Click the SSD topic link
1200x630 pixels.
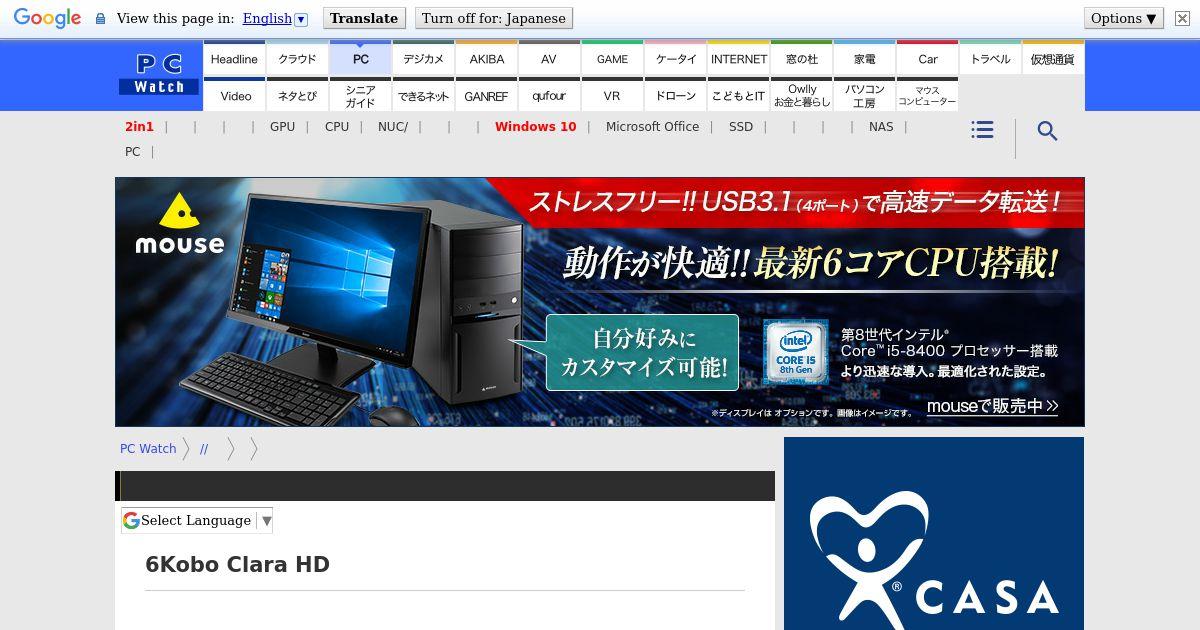tap(741, 127)
